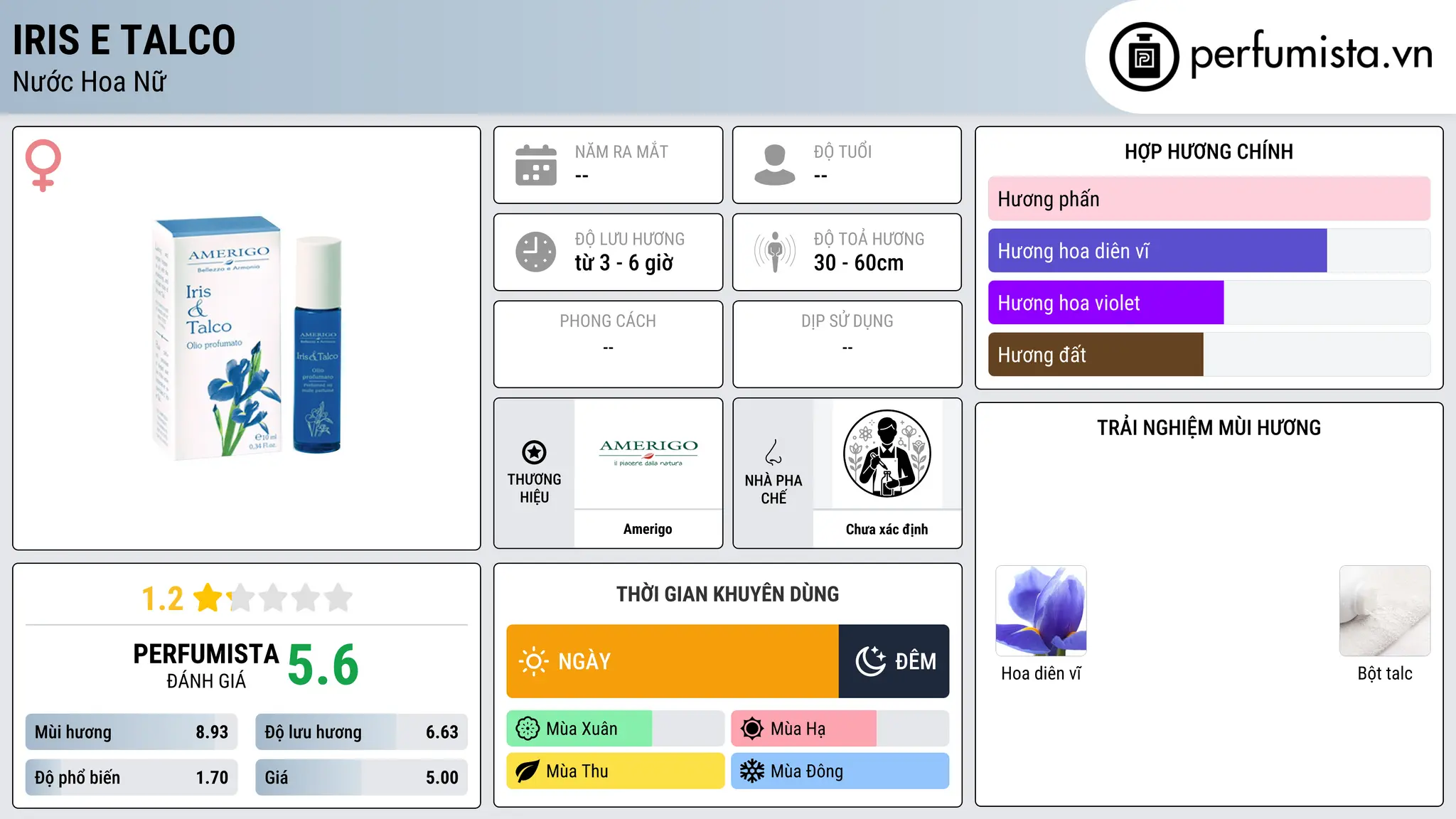This screenshot has width=1456, height=819.
Task: Click the Hương phấn accord bar
Action: point(1209,199)
